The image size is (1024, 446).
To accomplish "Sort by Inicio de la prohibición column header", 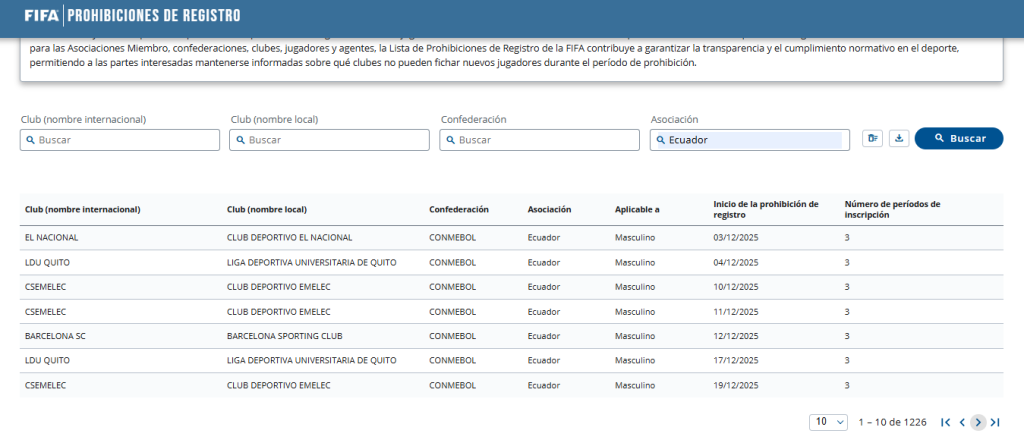I will 765,210.
